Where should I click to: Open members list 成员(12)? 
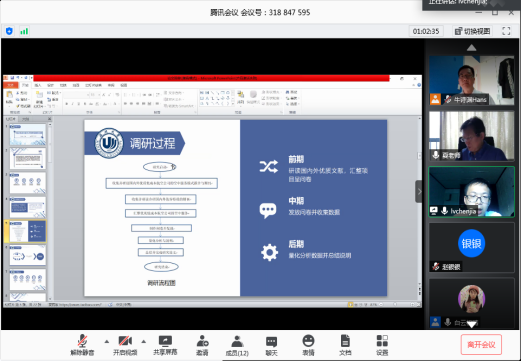(x=237, y=345)
